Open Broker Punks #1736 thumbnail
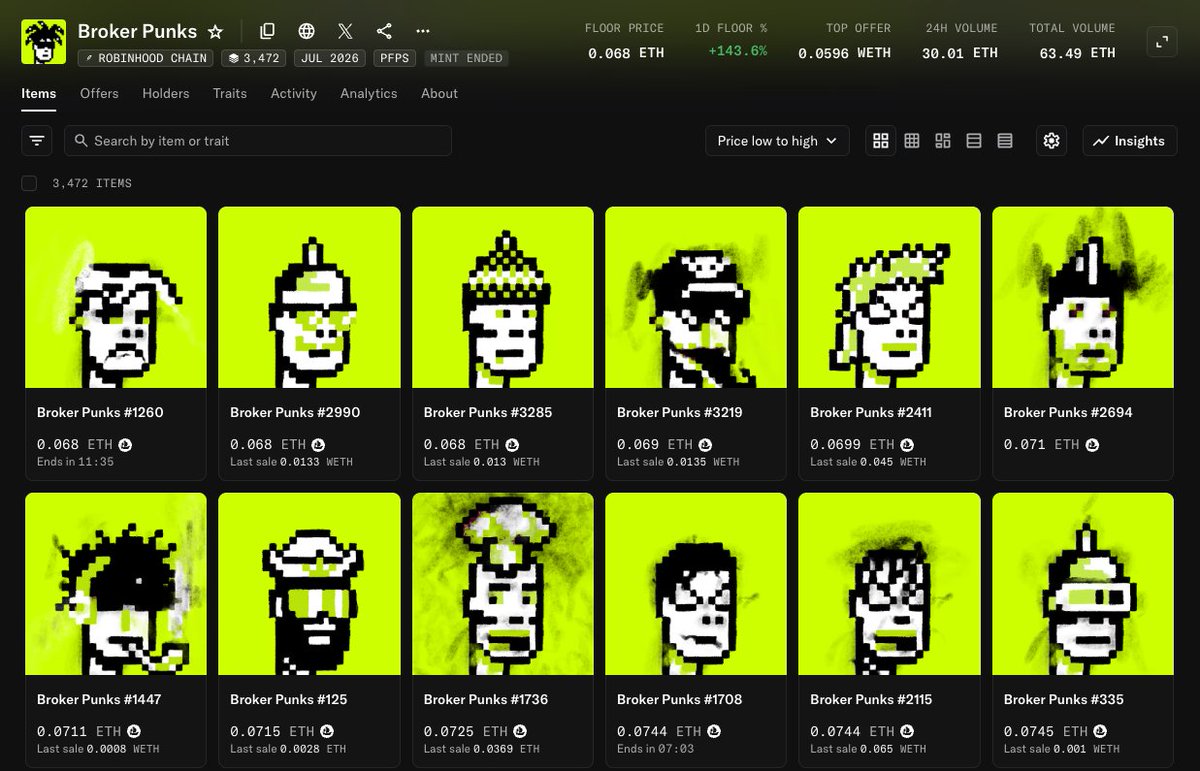This screenshot has height=771, width=1200. [x=503, y=584]
